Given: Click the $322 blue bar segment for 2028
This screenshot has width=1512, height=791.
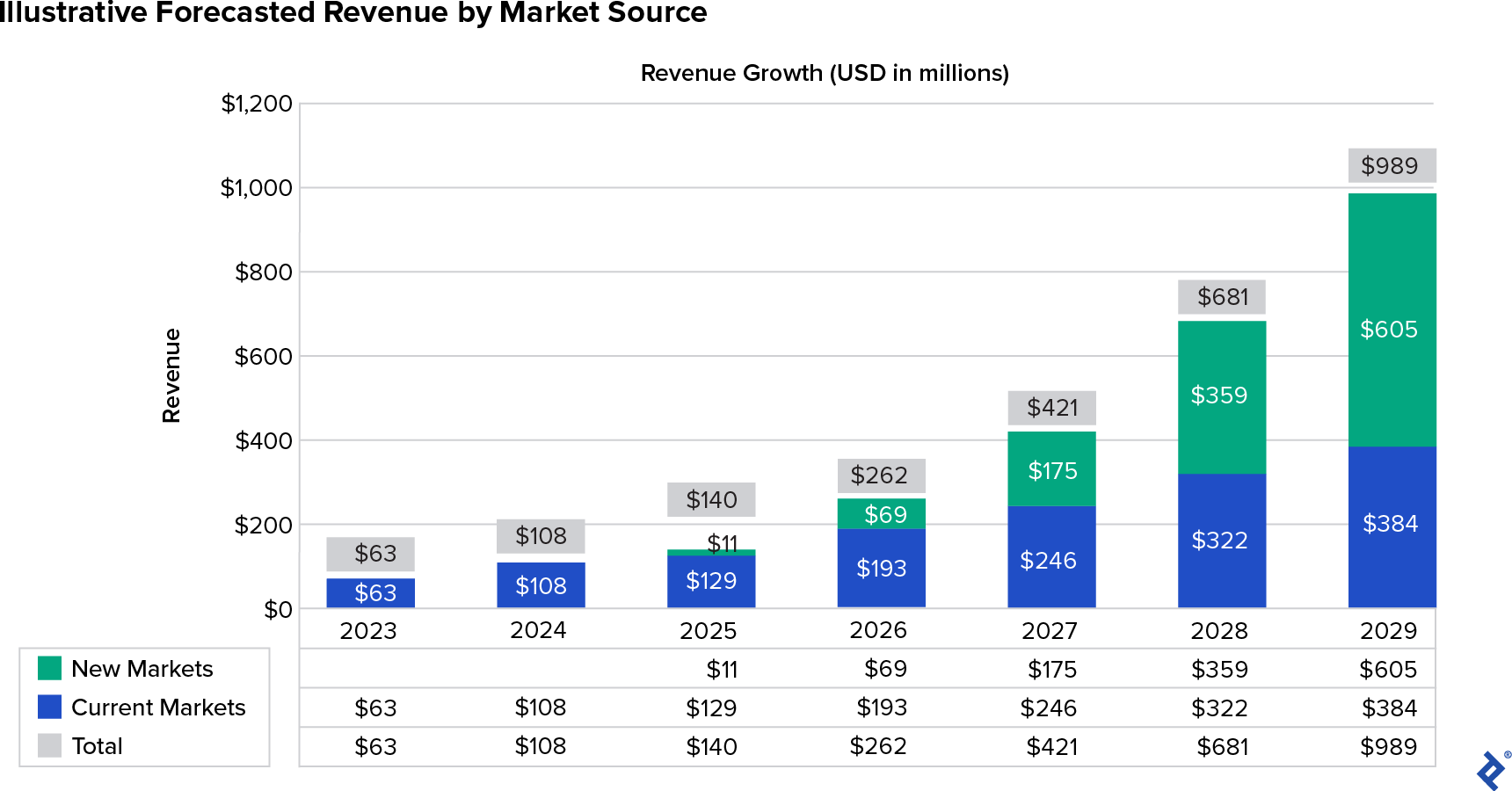Looking at the screenshot, I should [1222, 541].
